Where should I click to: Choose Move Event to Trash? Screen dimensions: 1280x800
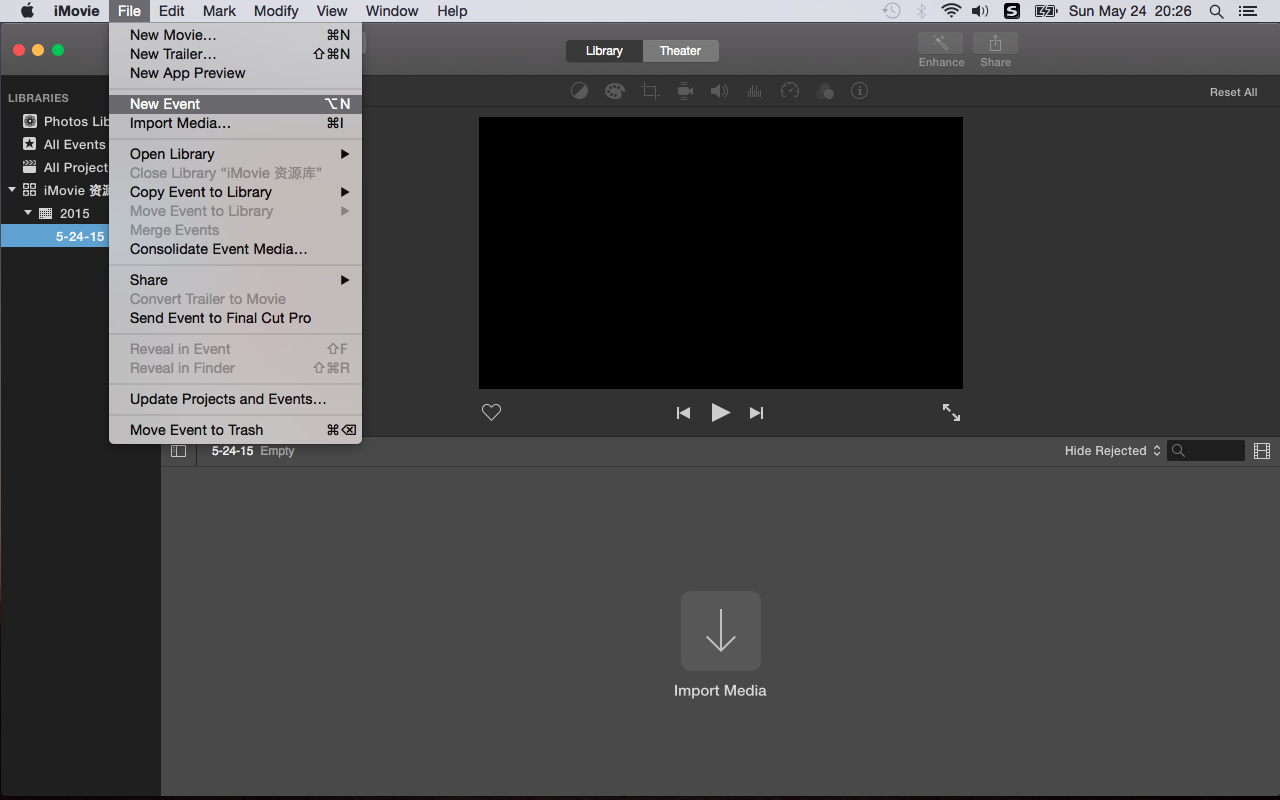pyautogui.click(x=235, y=430)
